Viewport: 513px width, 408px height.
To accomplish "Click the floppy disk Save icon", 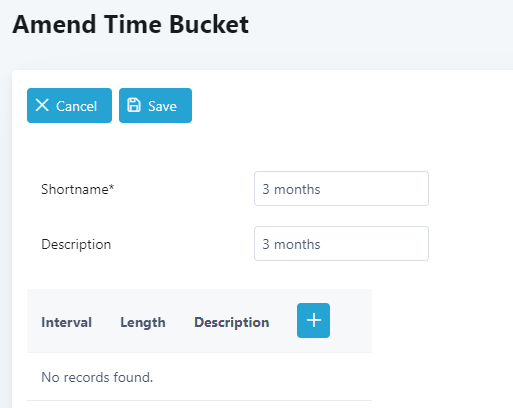I will click(x=134, y=105).
